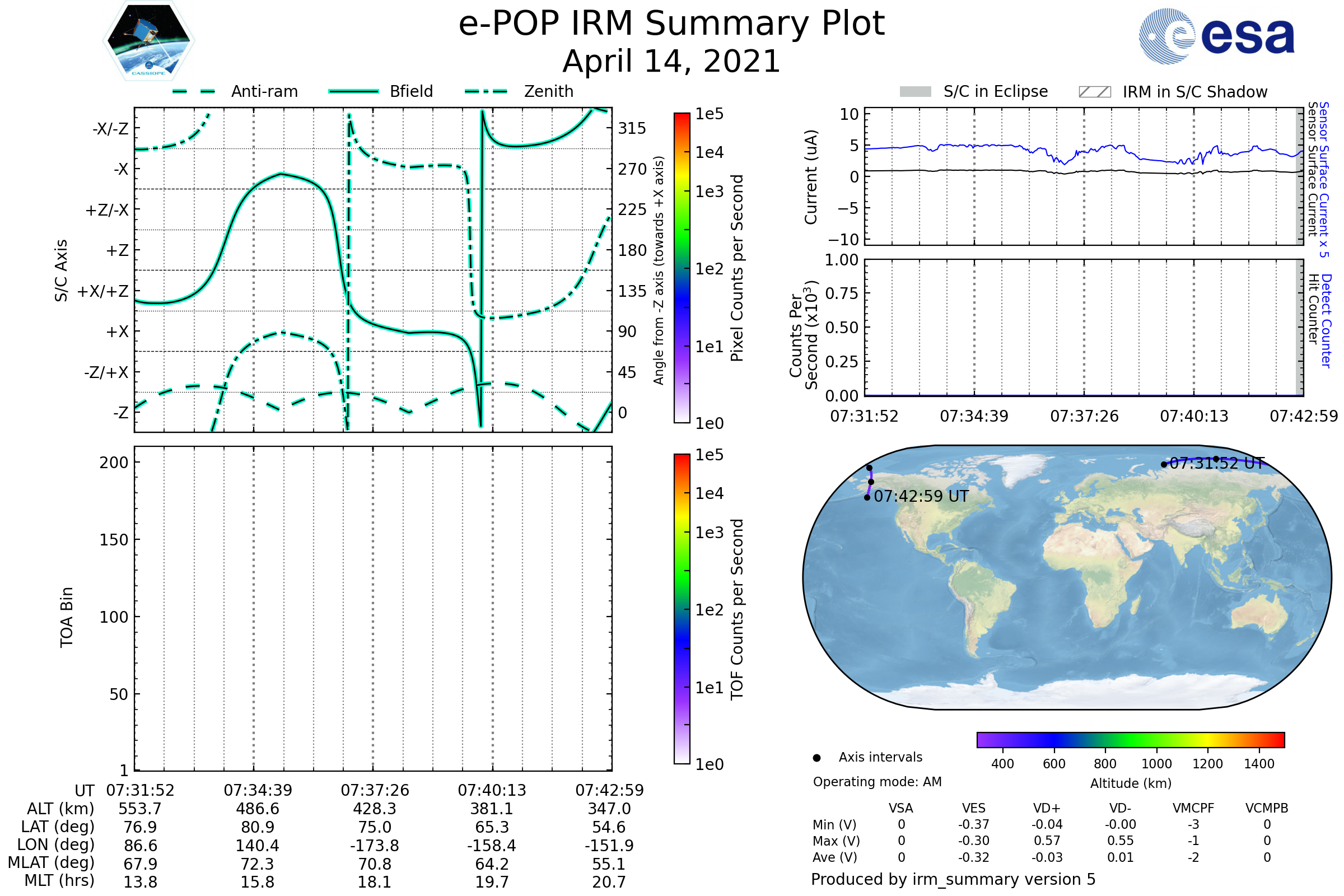Click the IRM in S/C Shadow hatched patch
1344x896 pixels.
(x=1094, y=92)
